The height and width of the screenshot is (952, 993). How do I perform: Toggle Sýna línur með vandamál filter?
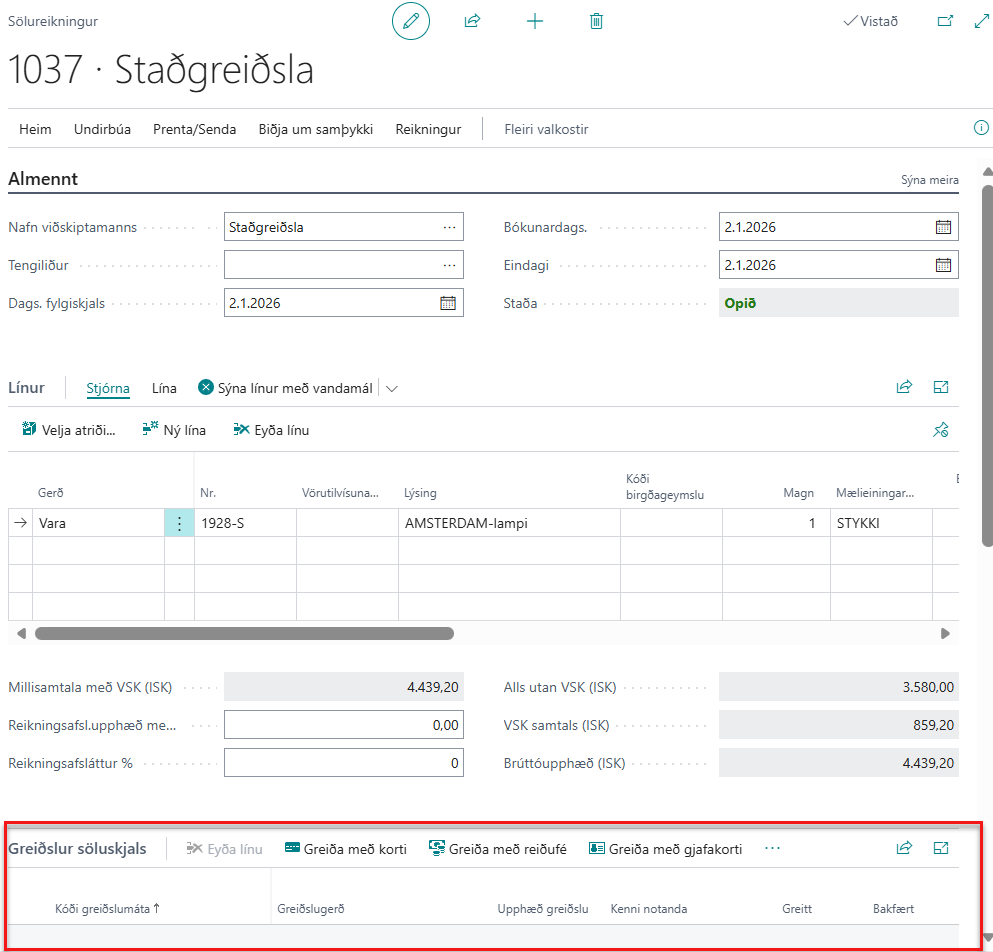coord(285,388)
